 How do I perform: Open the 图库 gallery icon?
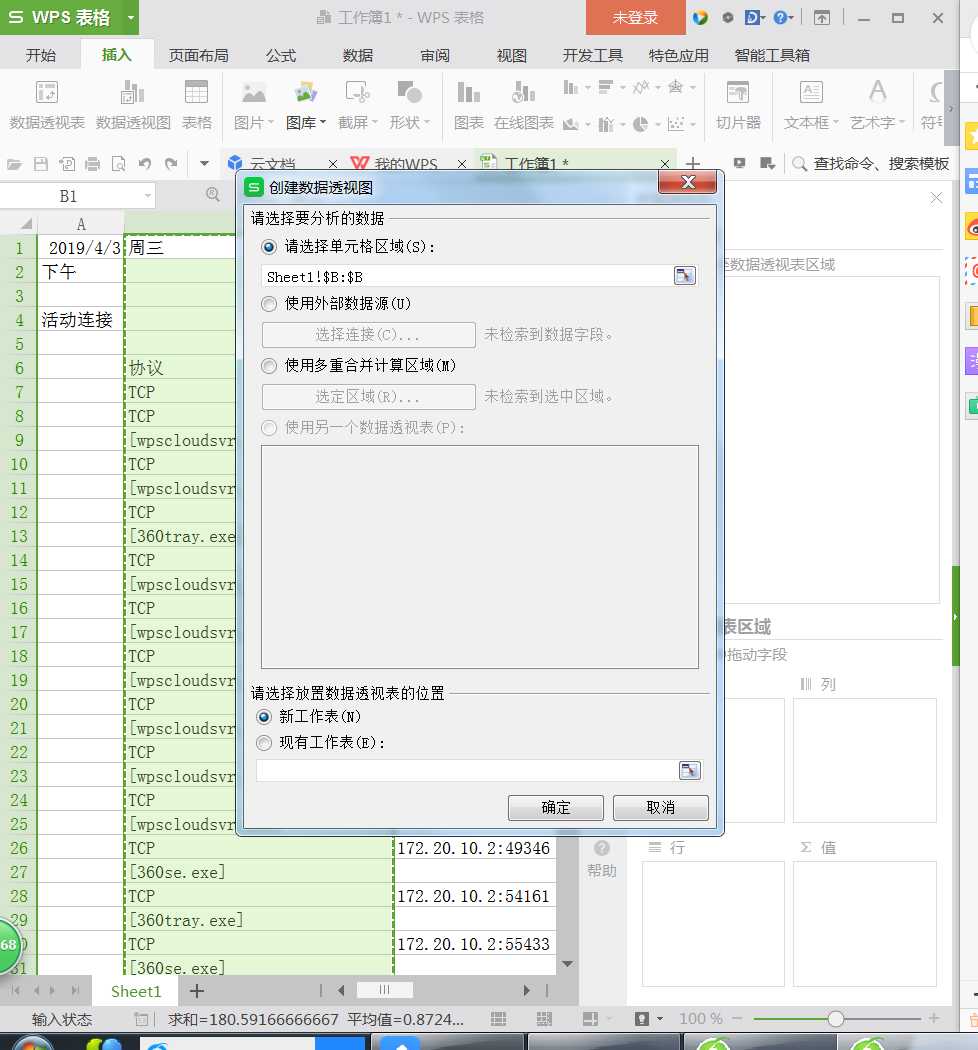point(305,93)
